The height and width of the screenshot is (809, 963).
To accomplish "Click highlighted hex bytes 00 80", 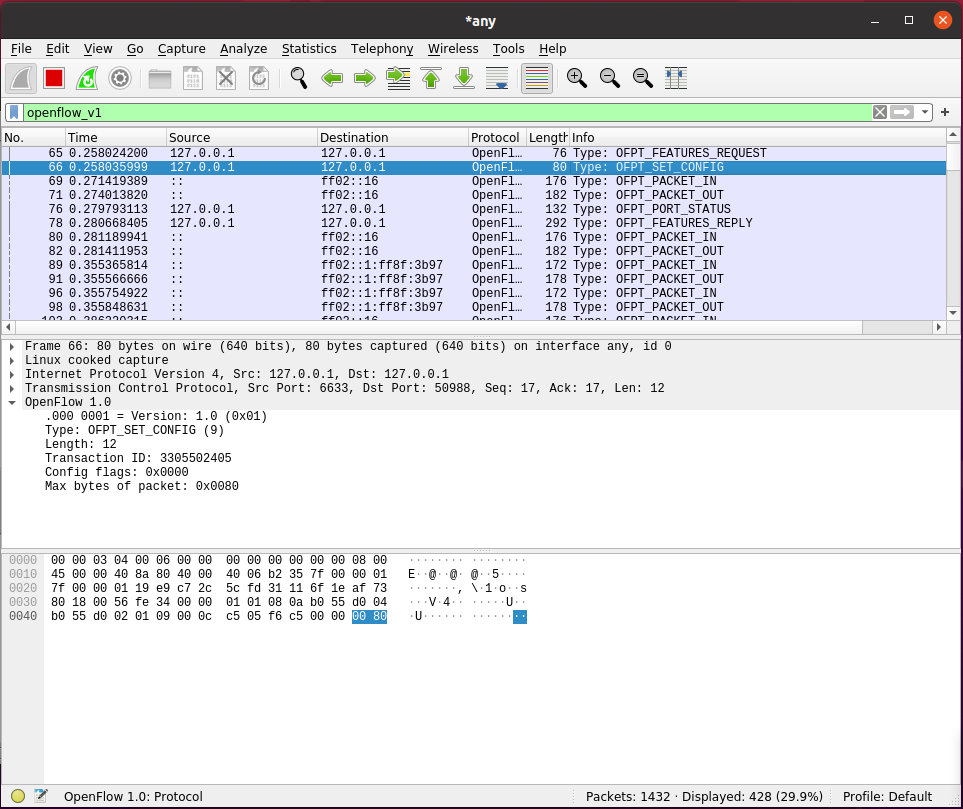I will (369, 616).
